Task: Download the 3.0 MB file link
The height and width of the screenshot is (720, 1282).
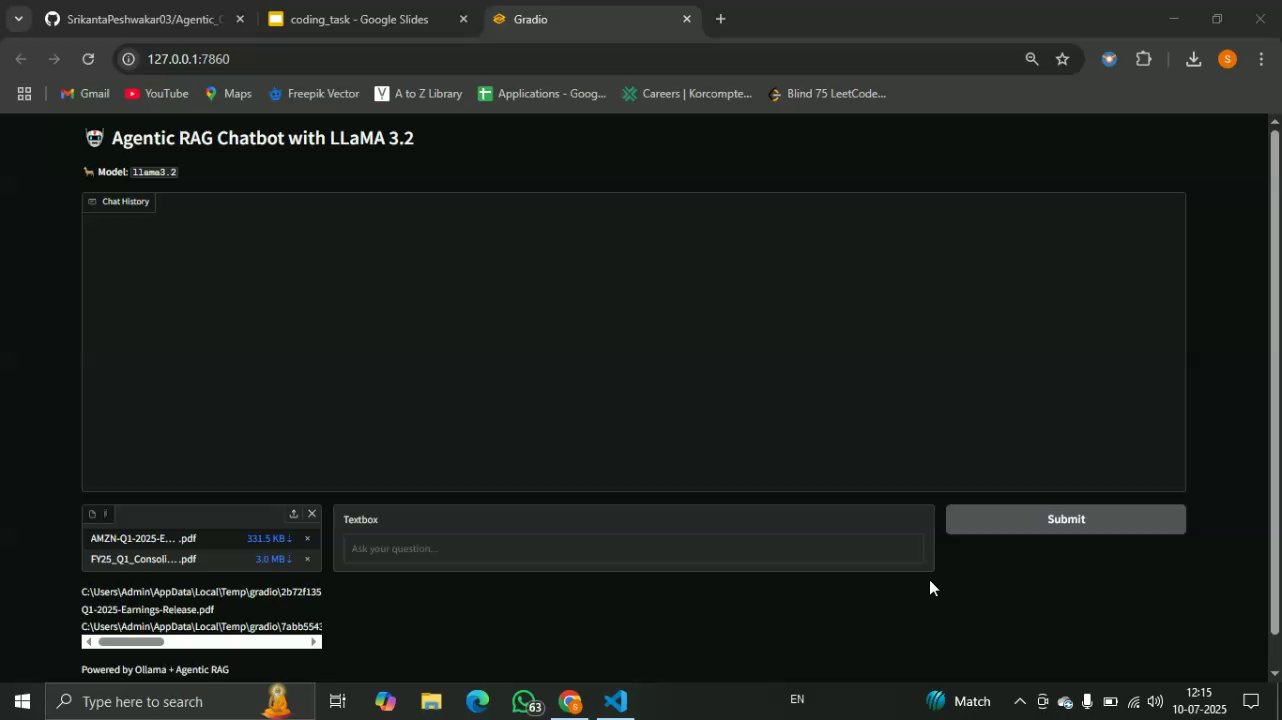Action: click(274, 560)
